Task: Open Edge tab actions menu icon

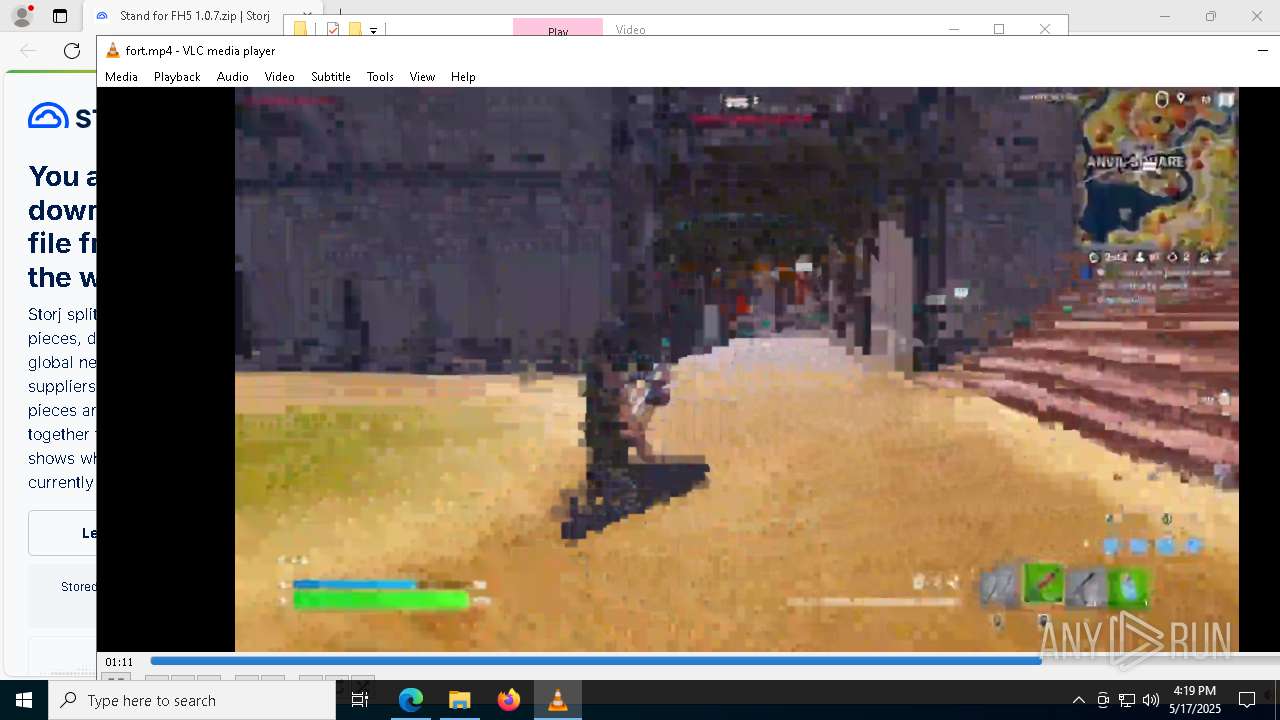Action: click(60, 16)
